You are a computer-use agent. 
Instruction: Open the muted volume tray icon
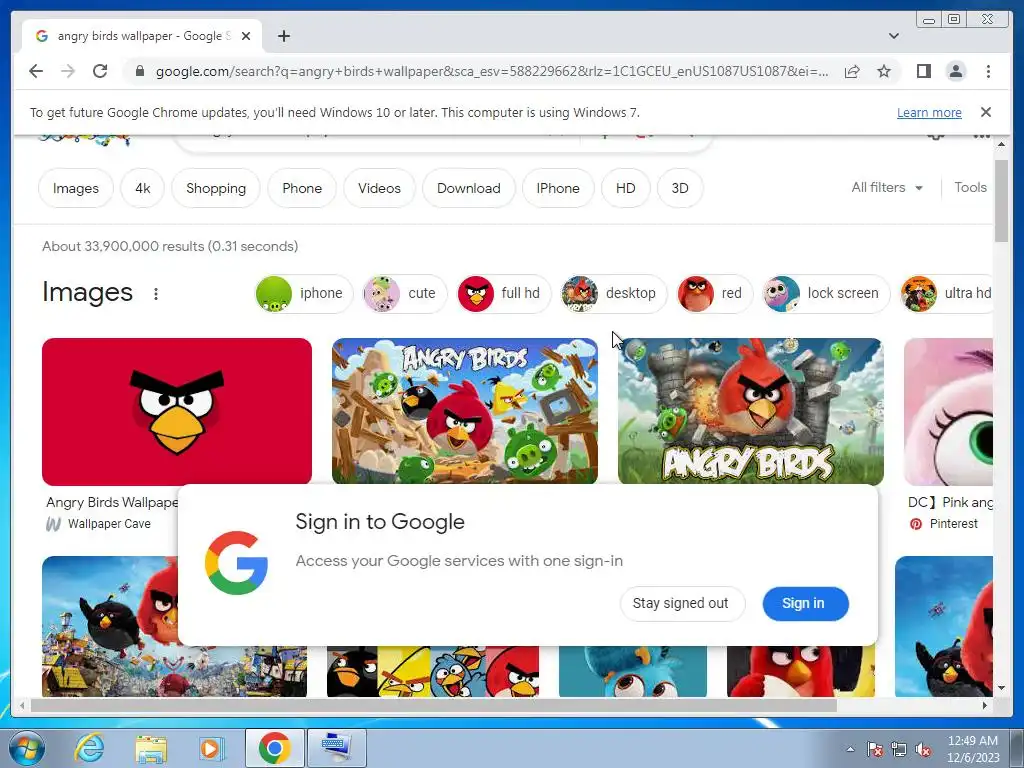(x=923, y=750)
